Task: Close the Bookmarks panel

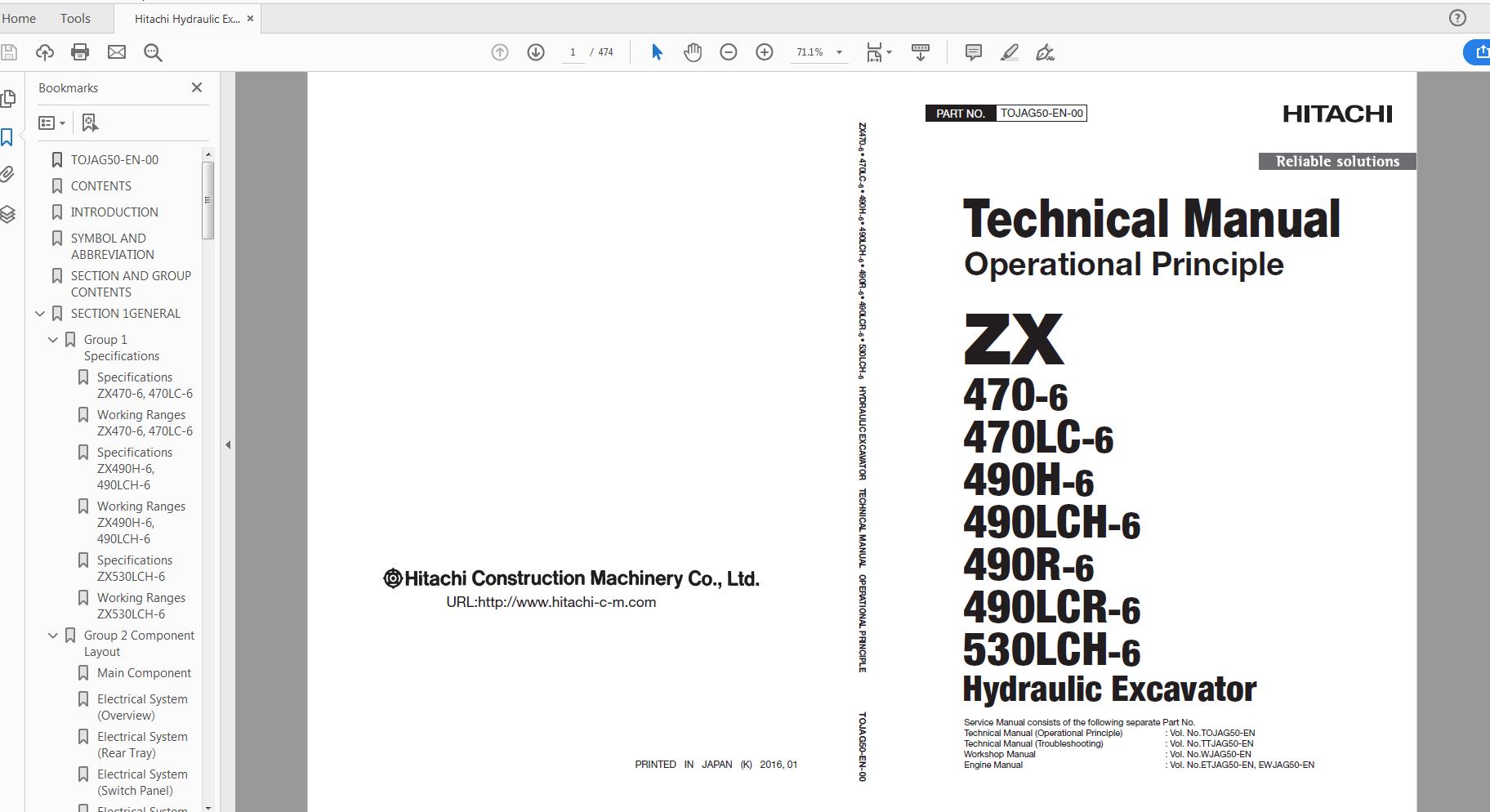Action: [x=197, y=87]
